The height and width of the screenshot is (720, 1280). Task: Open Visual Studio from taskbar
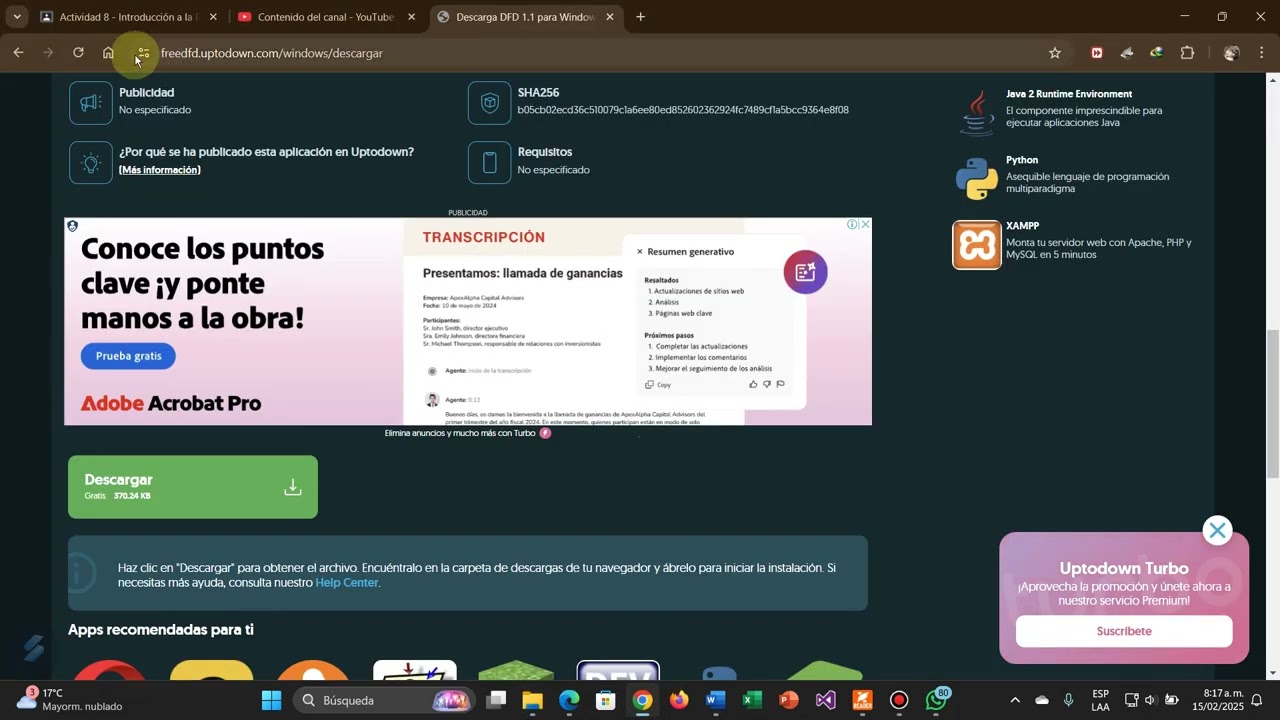(x=825, y=700)
